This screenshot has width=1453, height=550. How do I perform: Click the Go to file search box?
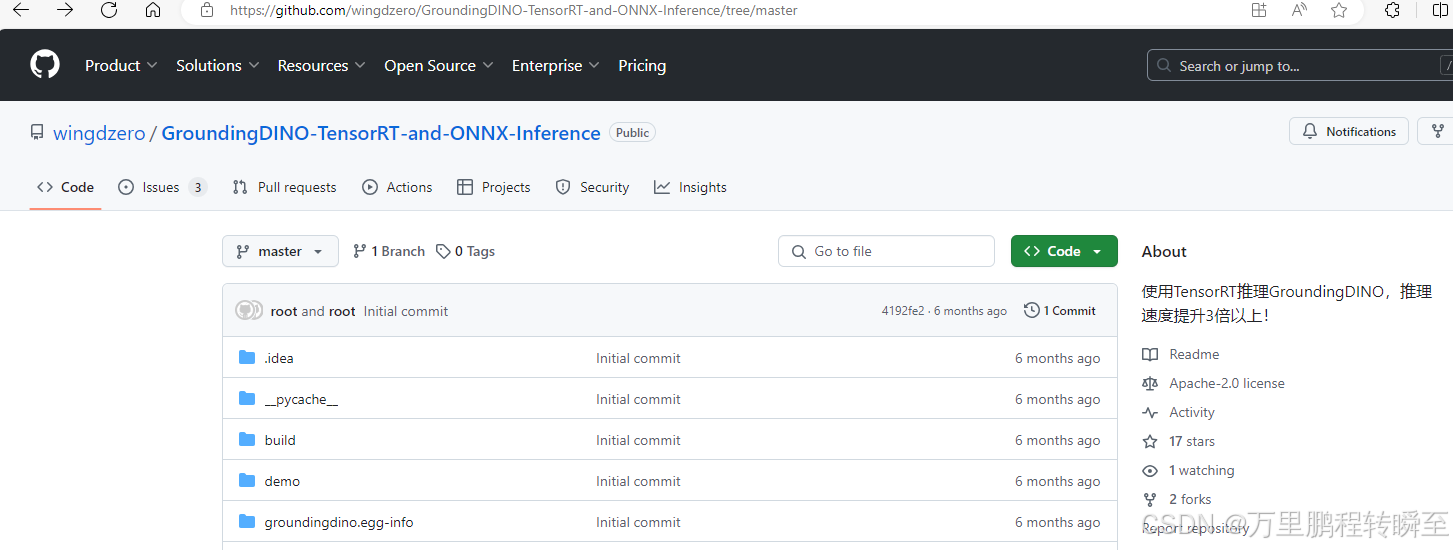886,251
